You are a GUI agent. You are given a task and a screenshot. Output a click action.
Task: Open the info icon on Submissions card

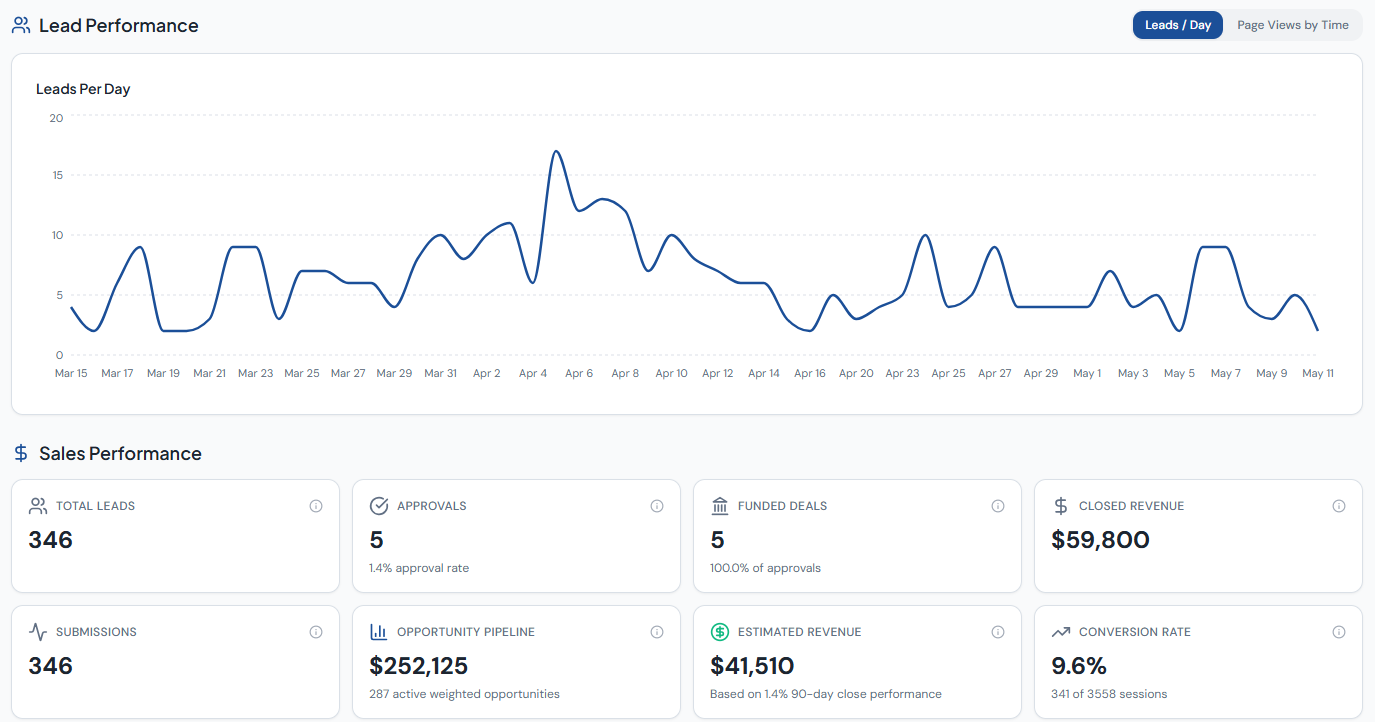(x=316, y=632)
